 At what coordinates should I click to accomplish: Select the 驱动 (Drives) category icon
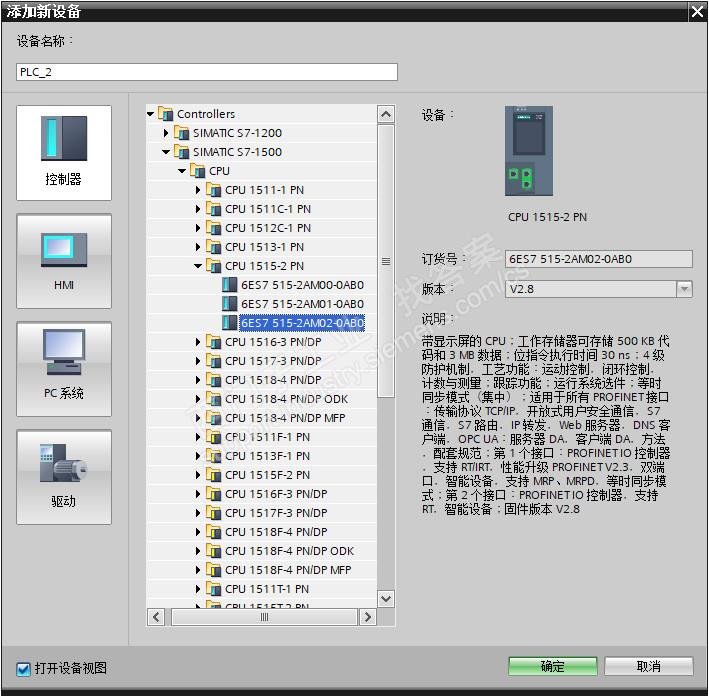[x=64, y=477]
